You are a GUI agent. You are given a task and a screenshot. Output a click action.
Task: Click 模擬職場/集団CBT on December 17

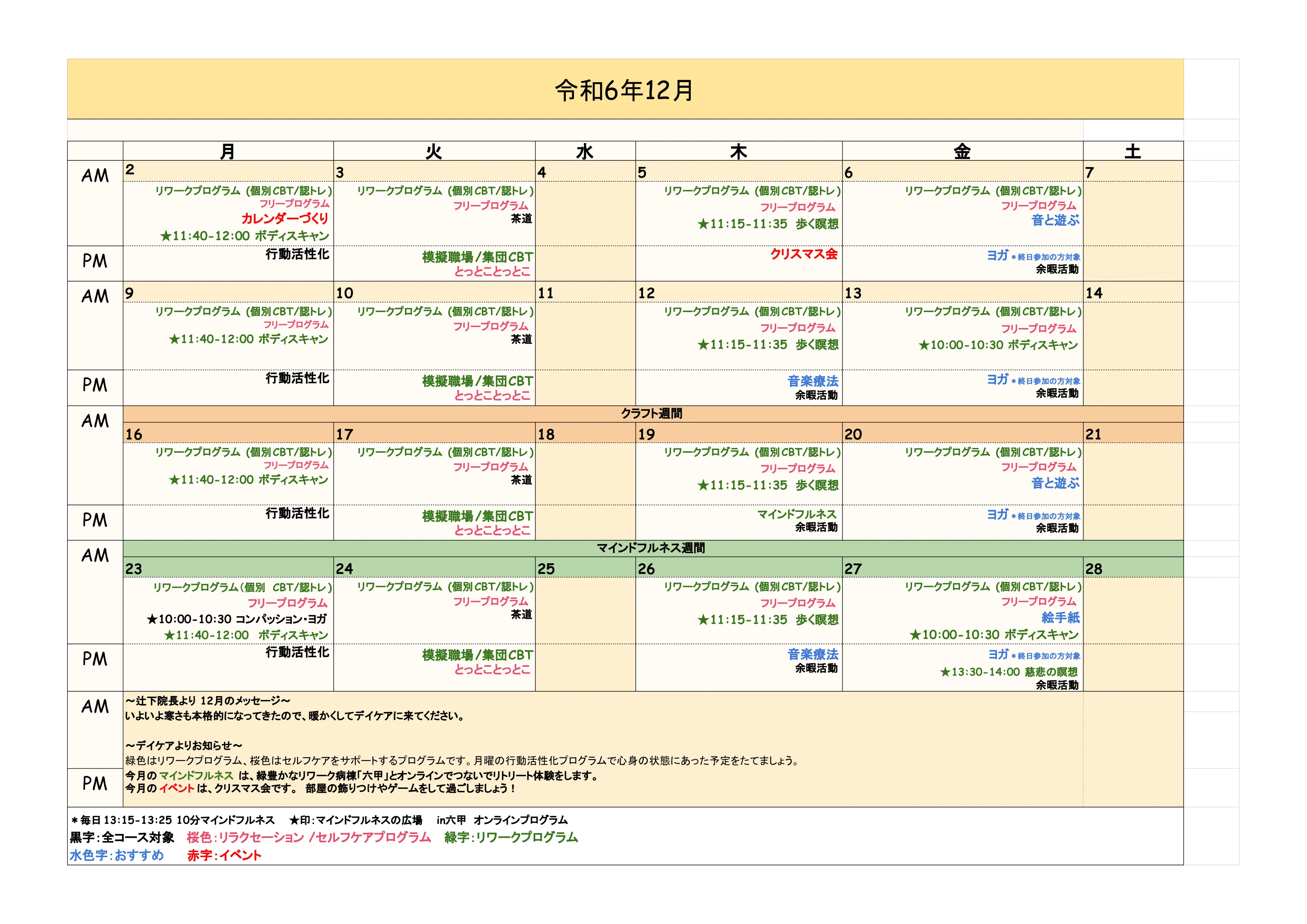point(478,516)
